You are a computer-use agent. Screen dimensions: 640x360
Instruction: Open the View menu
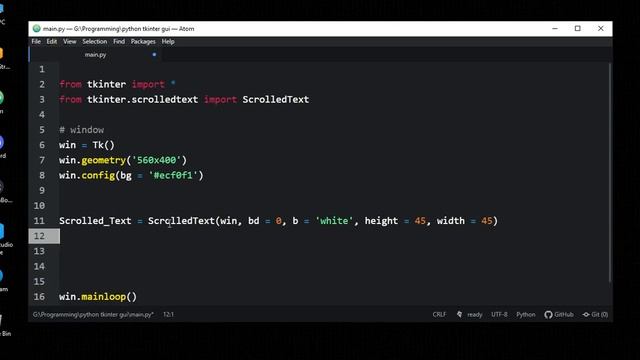click(69, 42)
